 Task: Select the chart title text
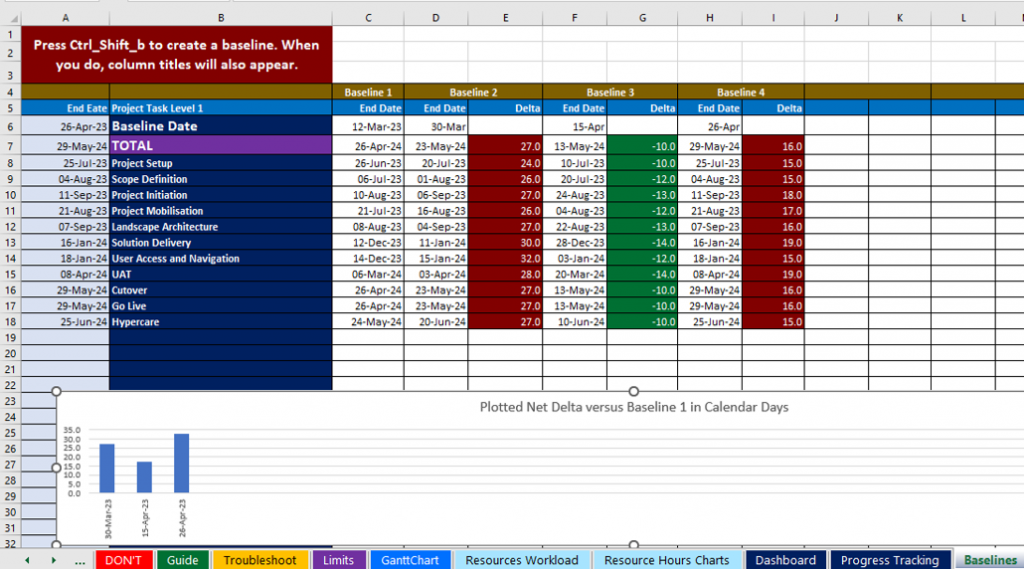click(634, 407)
